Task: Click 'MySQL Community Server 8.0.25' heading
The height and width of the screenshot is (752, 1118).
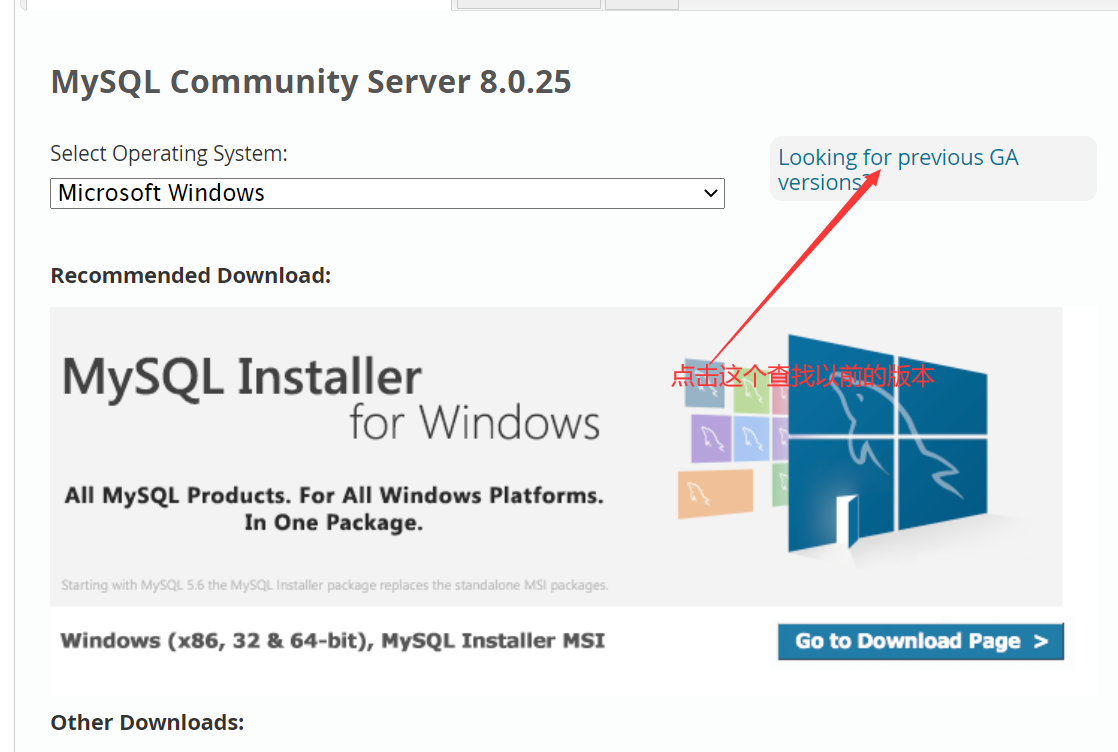Action: click(x=311, y=81)
